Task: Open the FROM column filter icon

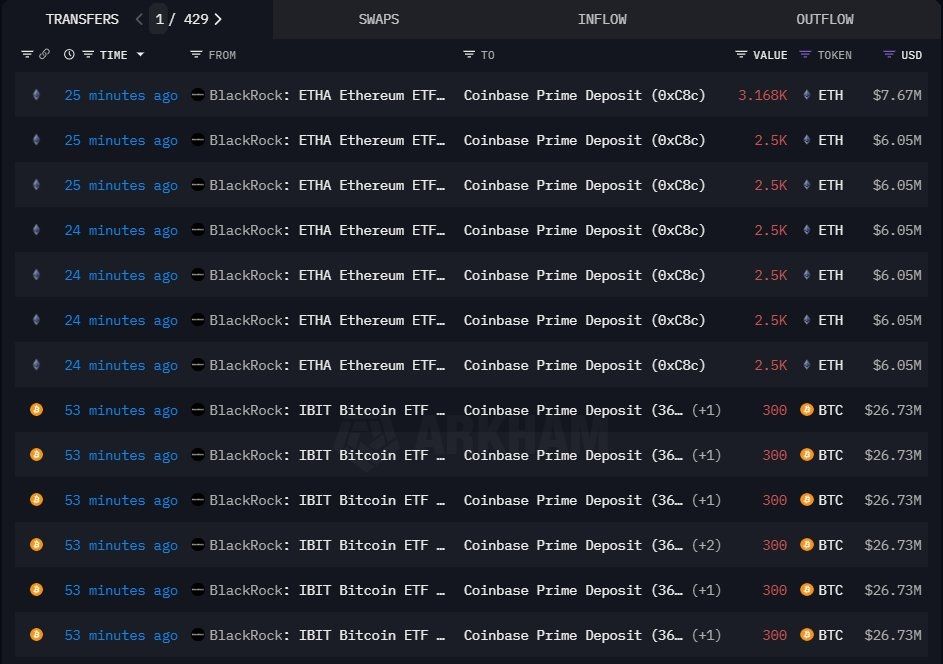Action: (x=196, y=55)
